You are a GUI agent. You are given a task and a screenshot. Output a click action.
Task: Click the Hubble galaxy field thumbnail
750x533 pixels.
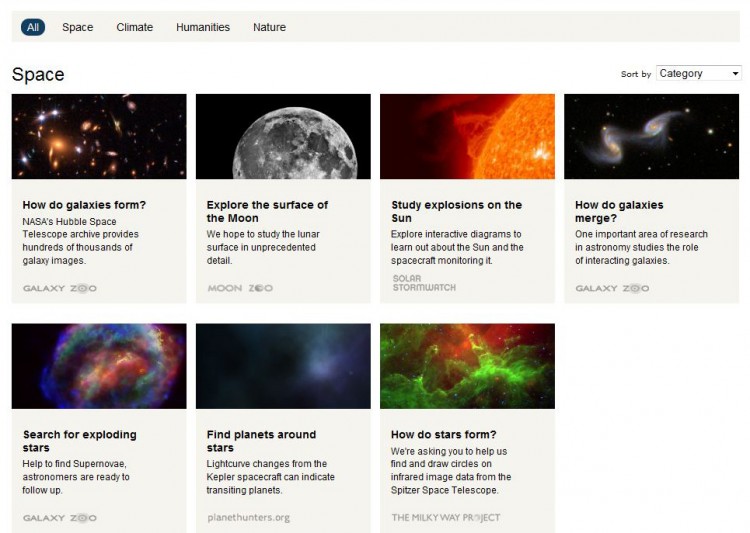[99, 137]
